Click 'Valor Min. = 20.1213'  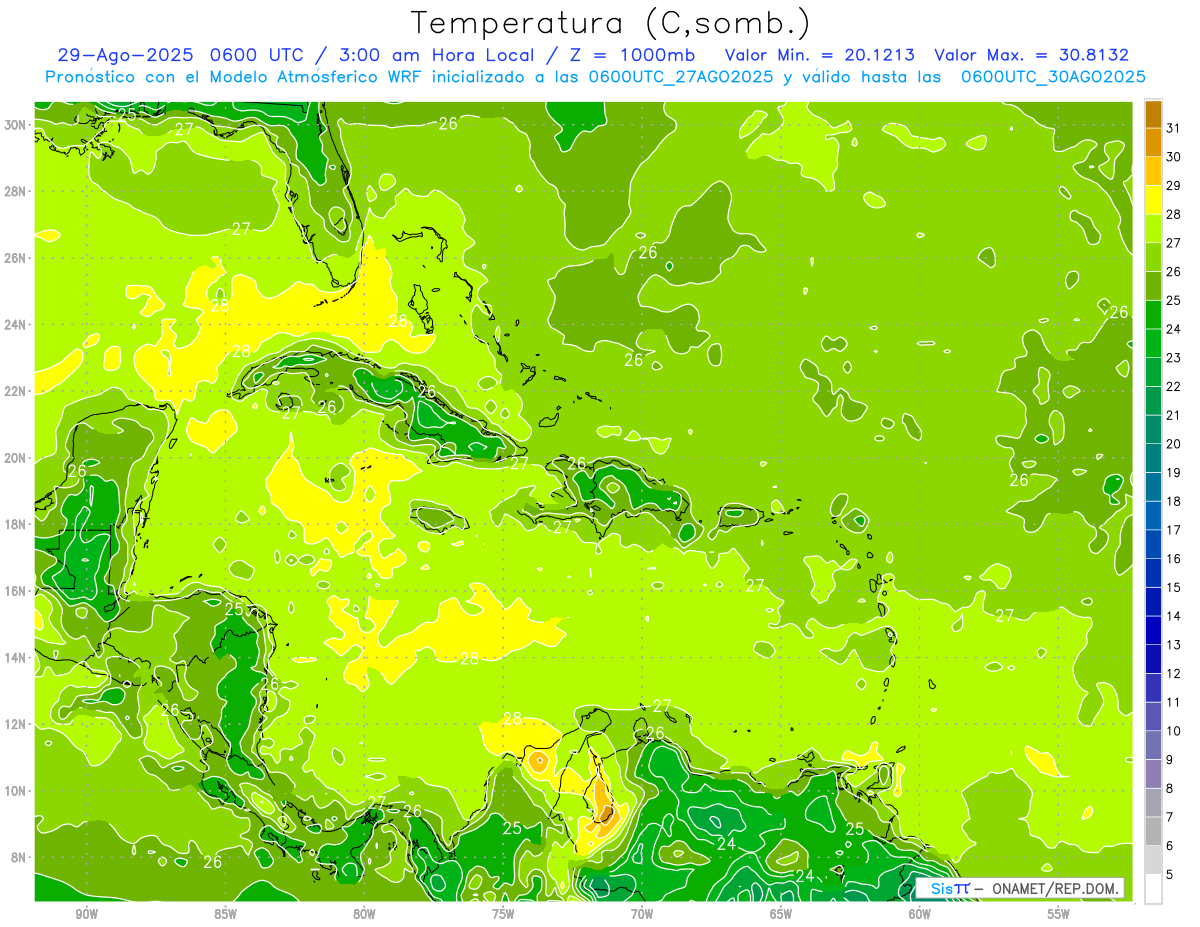click(x=822, y=56)
